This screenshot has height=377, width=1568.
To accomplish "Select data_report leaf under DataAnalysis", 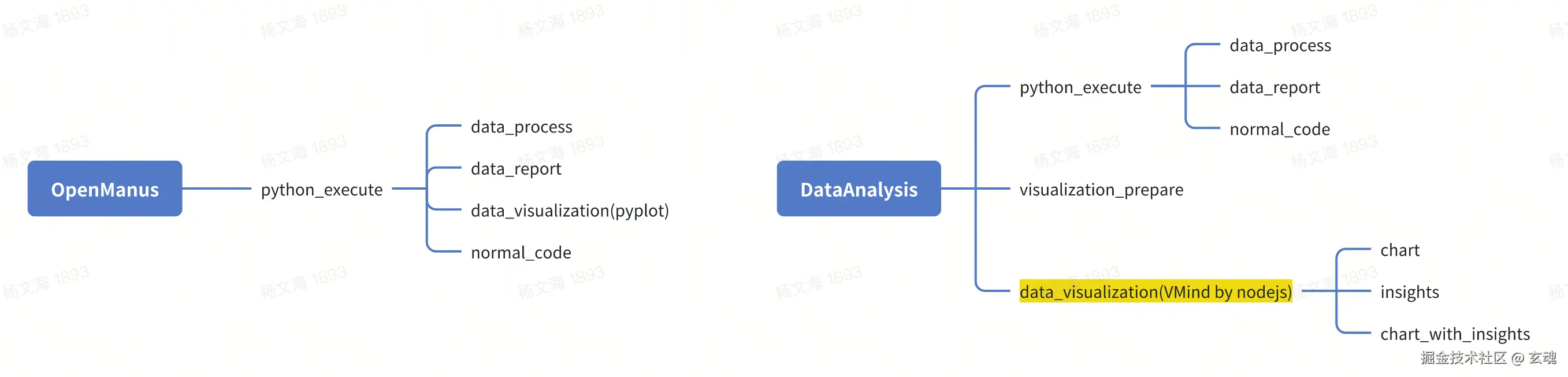I will coord(1274,87).
